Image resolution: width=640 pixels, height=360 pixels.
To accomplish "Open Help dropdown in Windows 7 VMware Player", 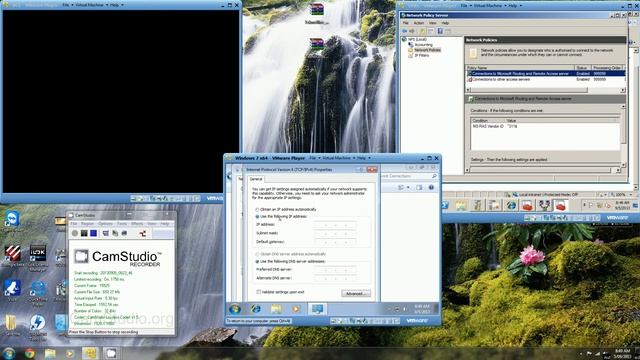I will pos(363,158).
